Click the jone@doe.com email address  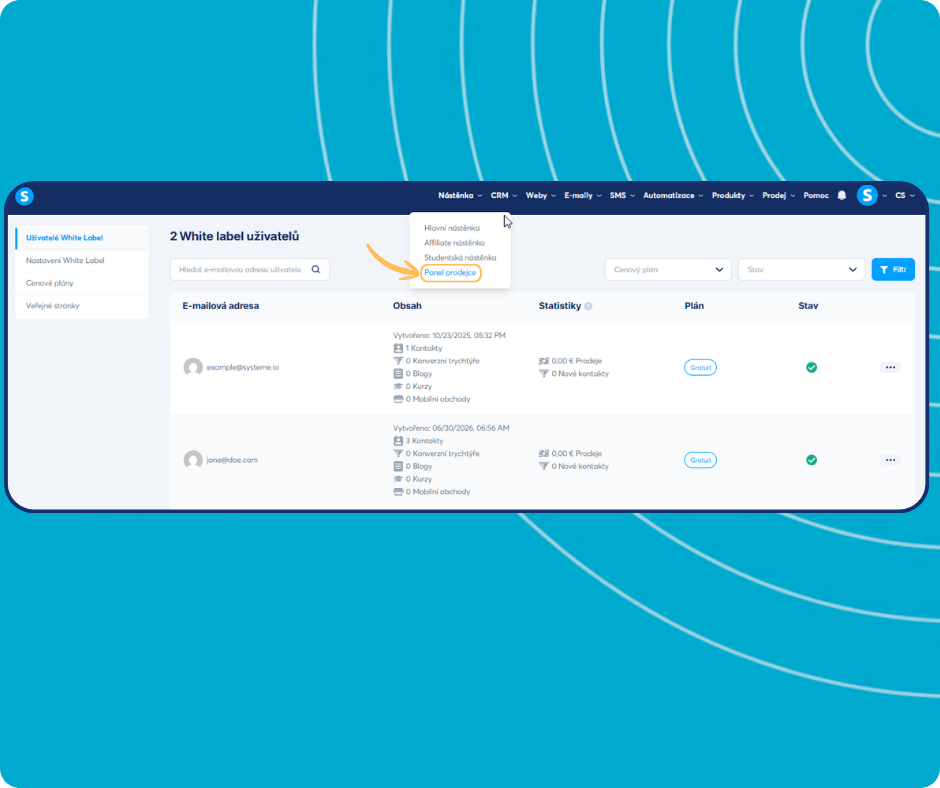[232, 460]
